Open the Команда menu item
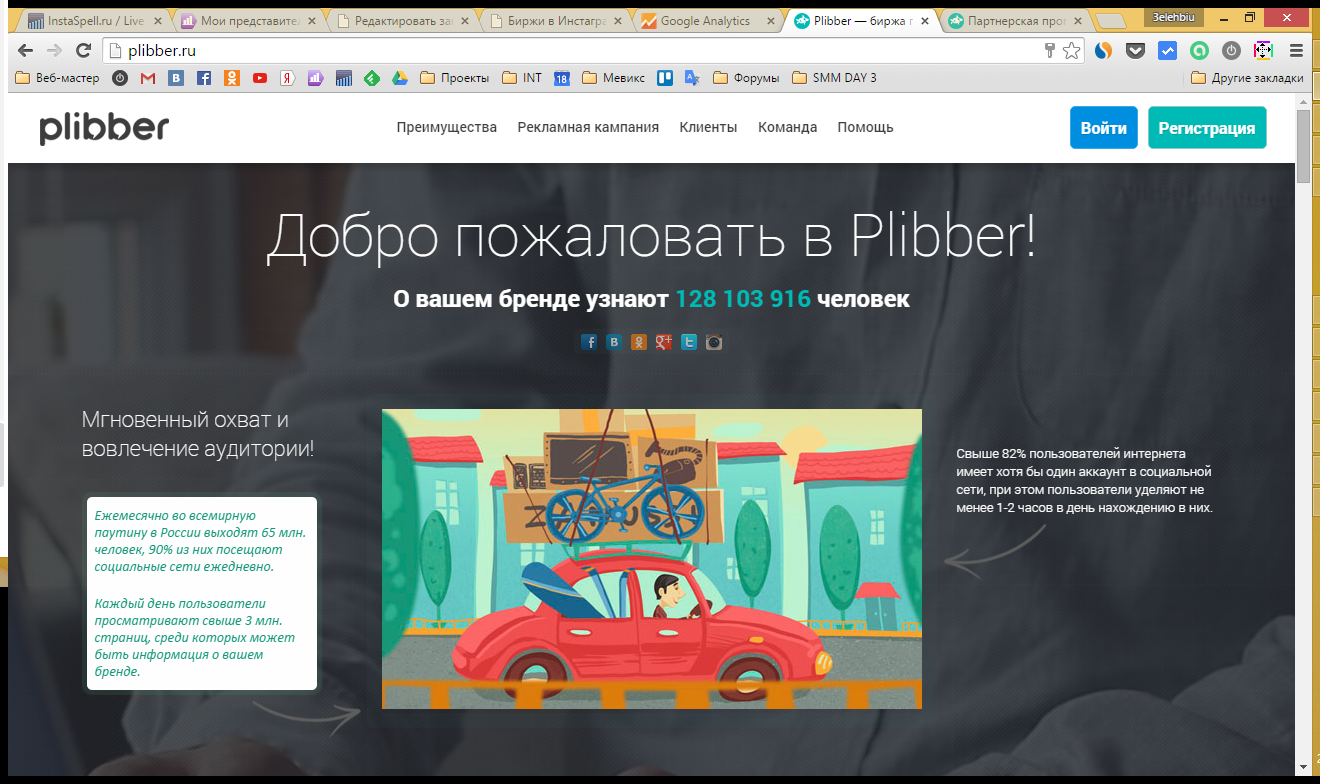 coord(787,127)
